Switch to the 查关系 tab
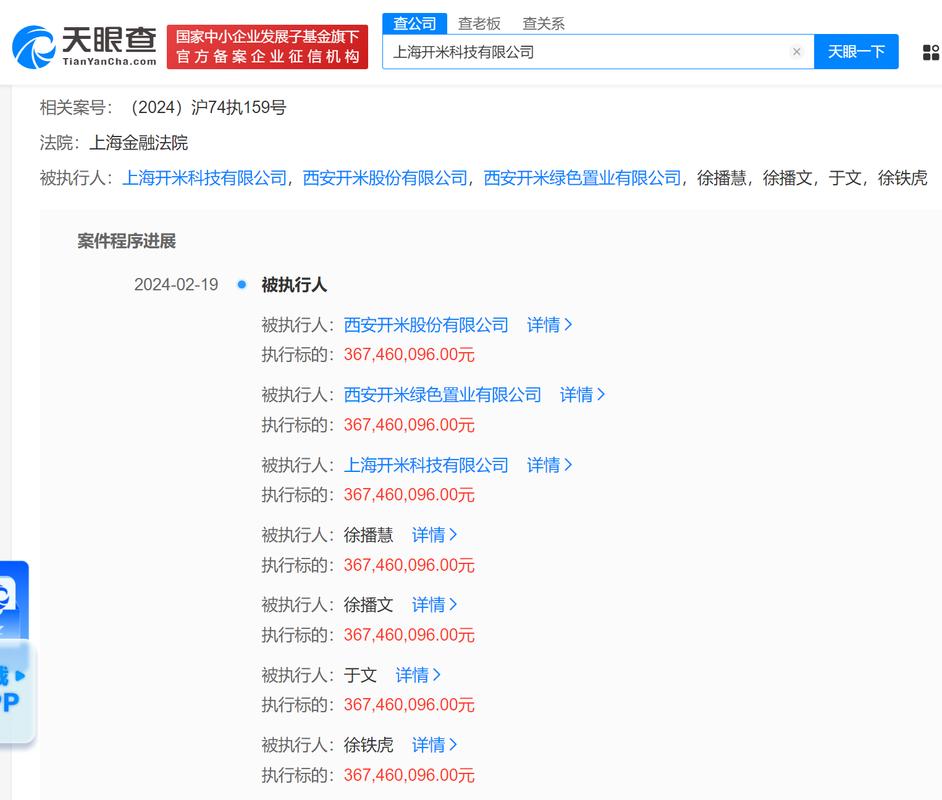942x800 pixels. pos(544,23)
